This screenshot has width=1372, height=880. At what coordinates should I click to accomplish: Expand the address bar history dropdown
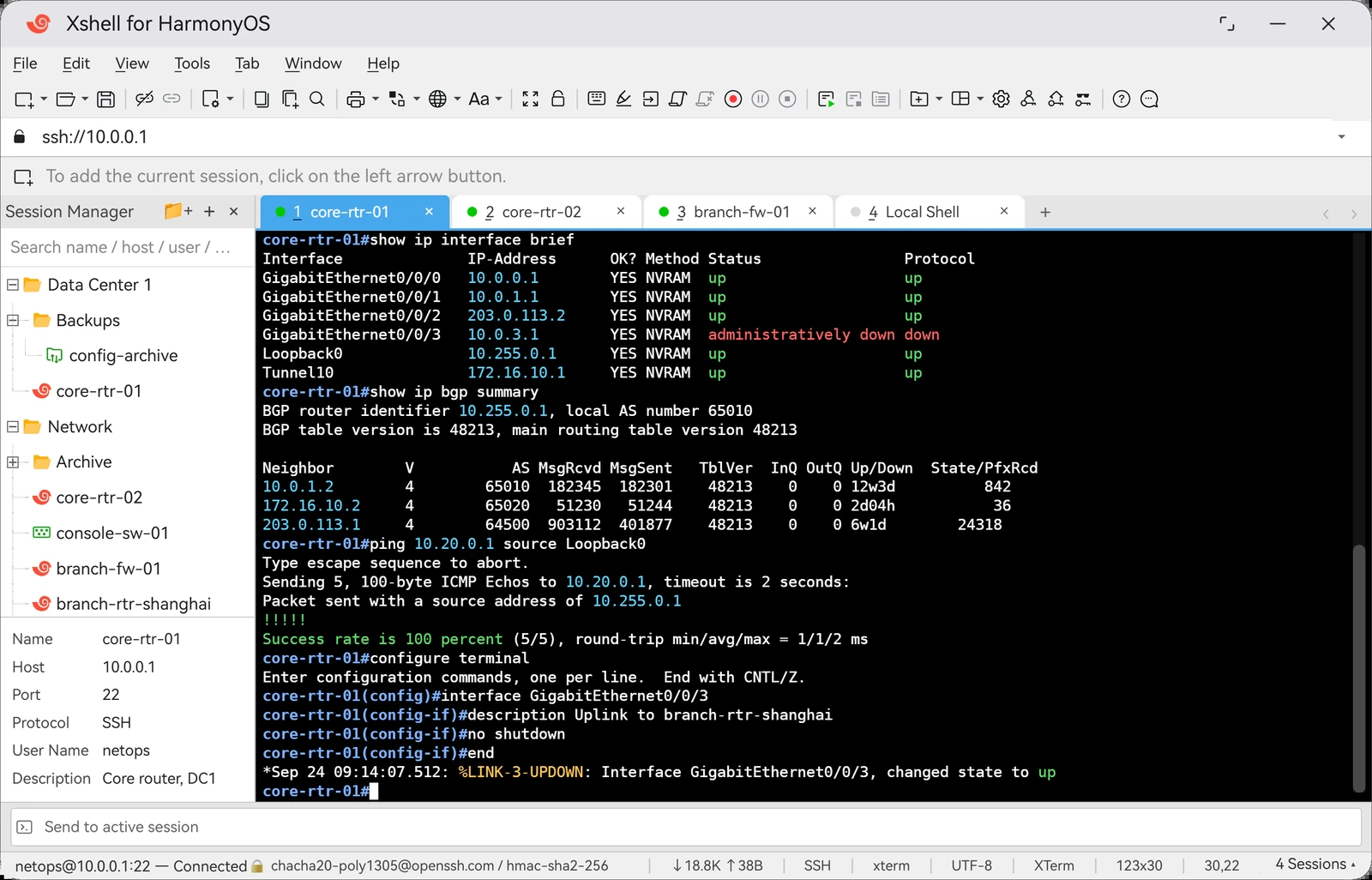click(x=1341, y=137)
